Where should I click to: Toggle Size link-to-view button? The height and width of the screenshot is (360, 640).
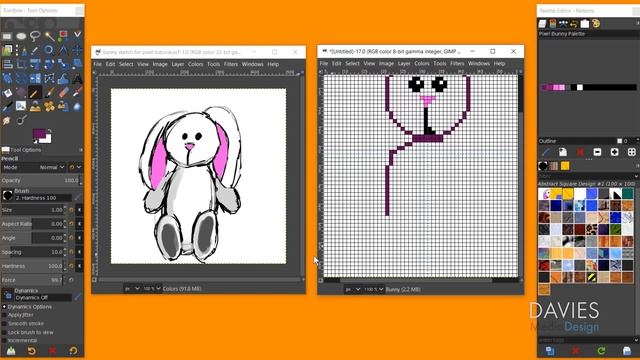point(80,210)
